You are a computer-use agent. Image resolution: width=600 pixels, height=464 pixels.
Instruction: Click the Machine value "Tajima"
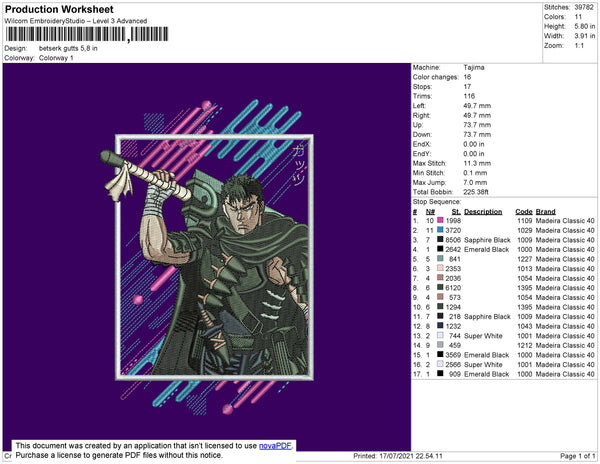[474, 67]
